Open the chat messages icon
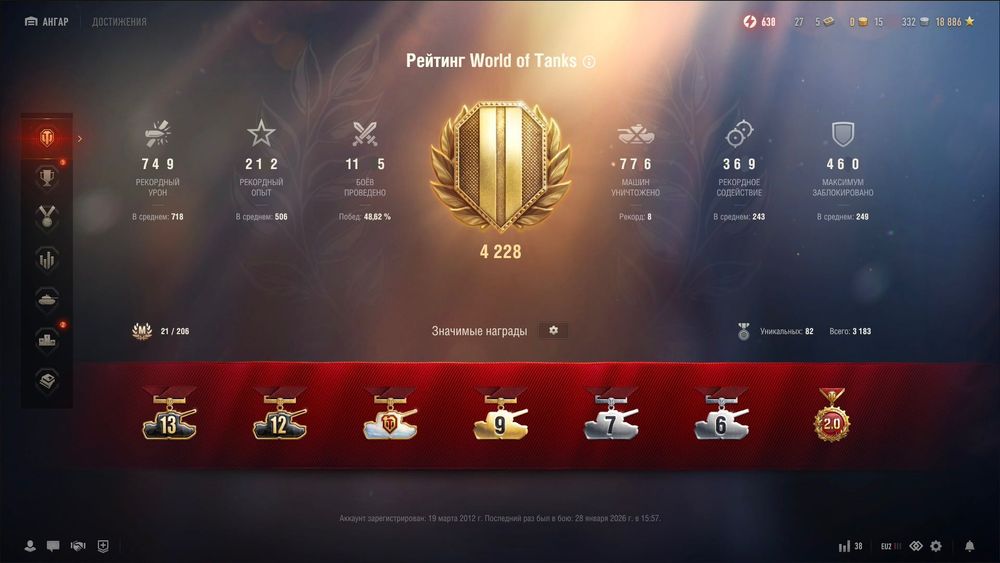Screen dimensions: 1000x563 53,546
